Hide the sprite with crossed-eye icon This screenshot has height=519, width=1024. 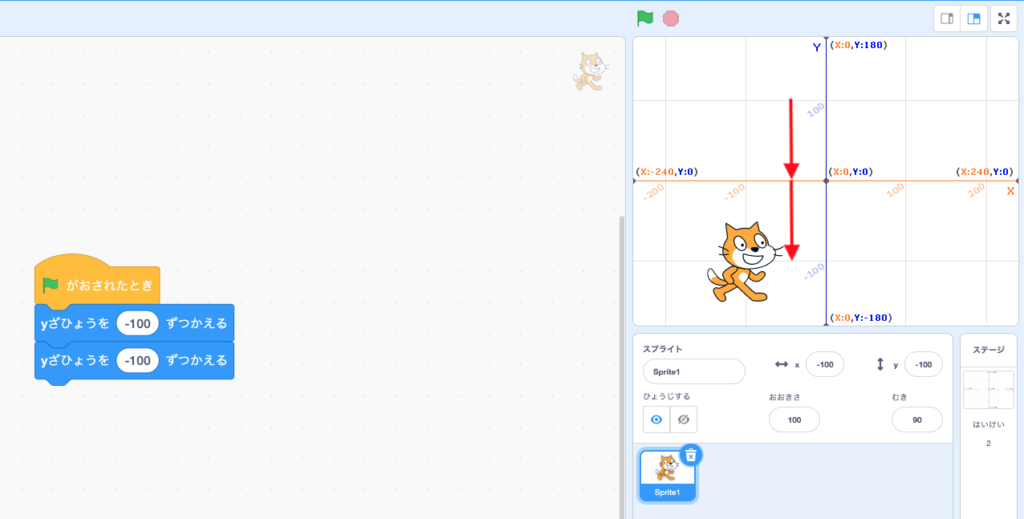(684, 420)
